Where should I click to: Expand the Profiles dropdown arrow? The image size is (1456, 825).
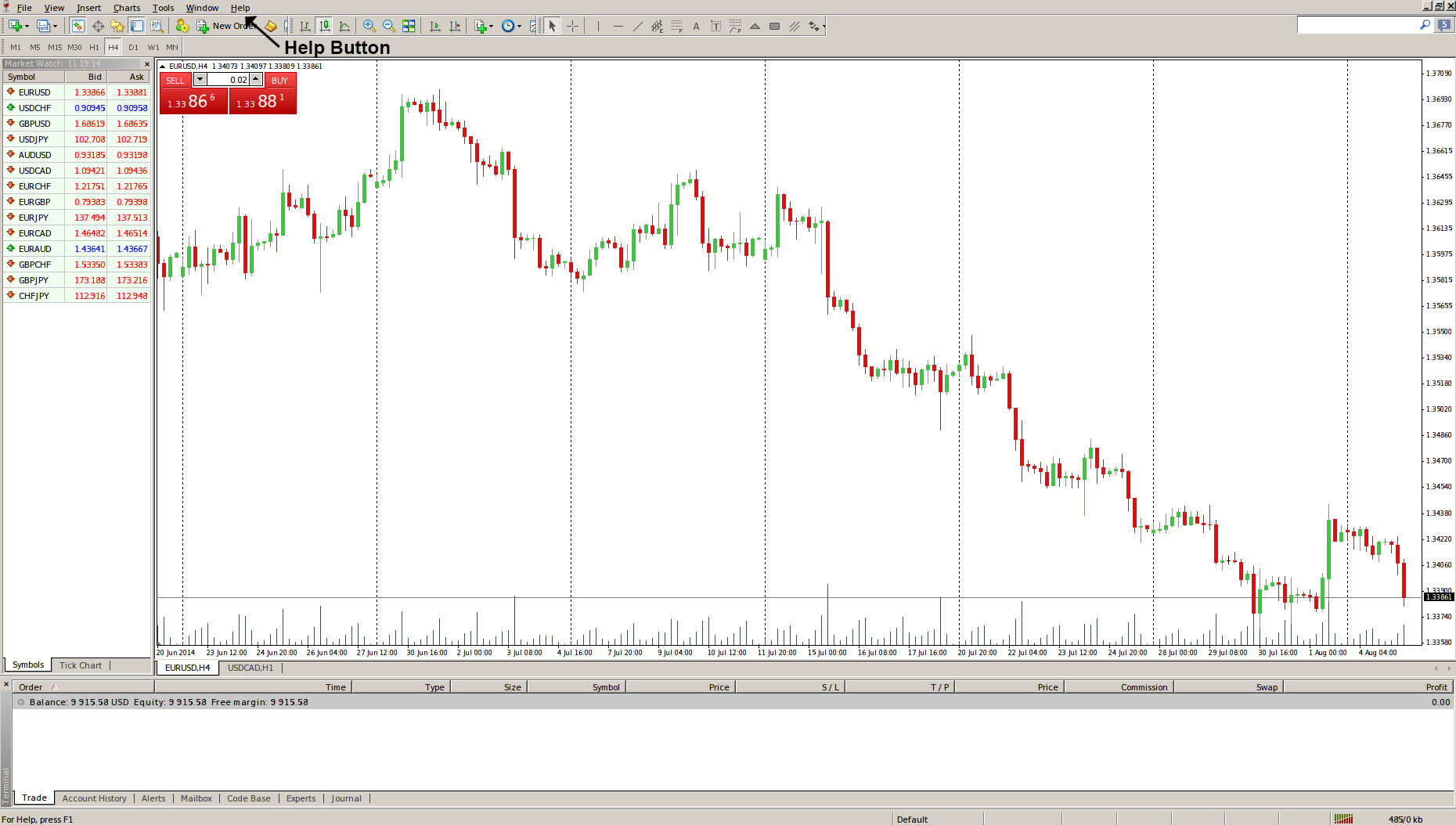(x=55, y=26)
